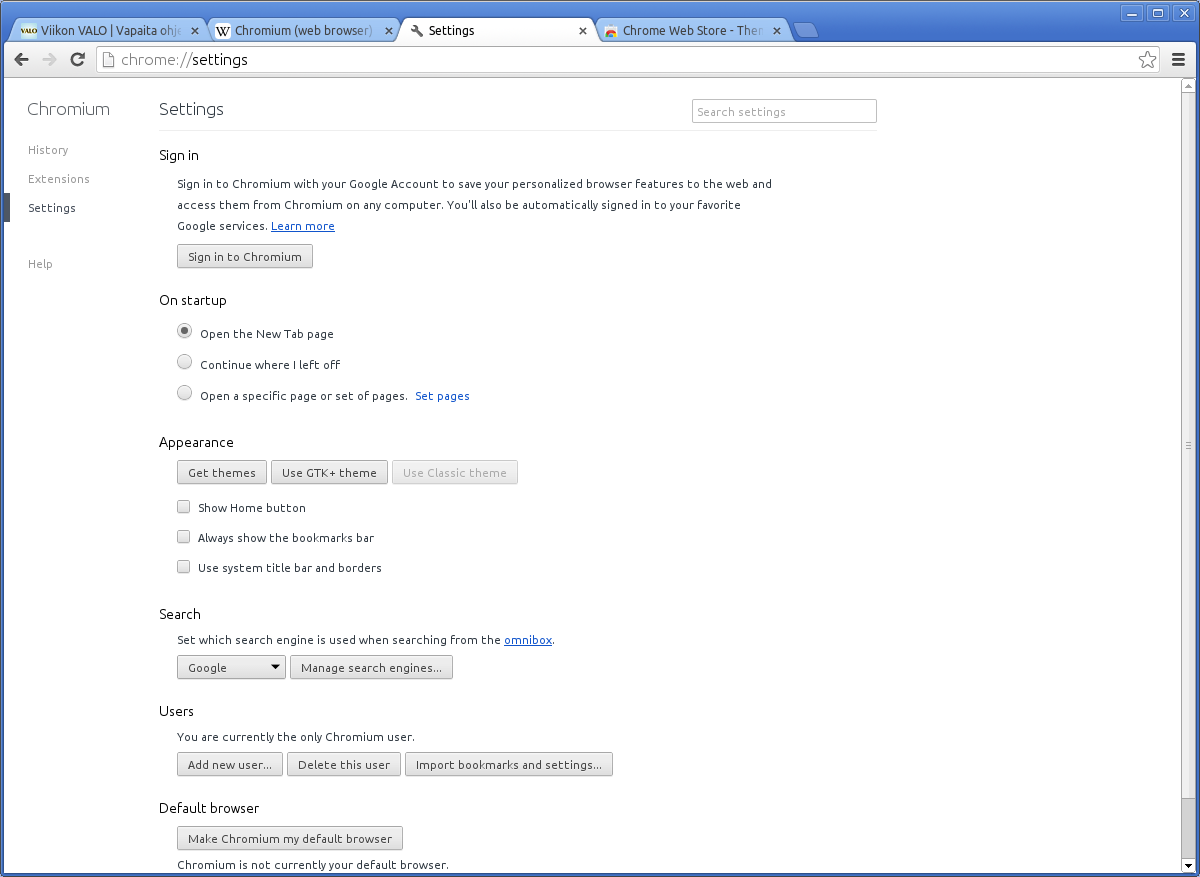1200x877 pixels.
Task: Open the omnibox link
Action: point(528,640)
